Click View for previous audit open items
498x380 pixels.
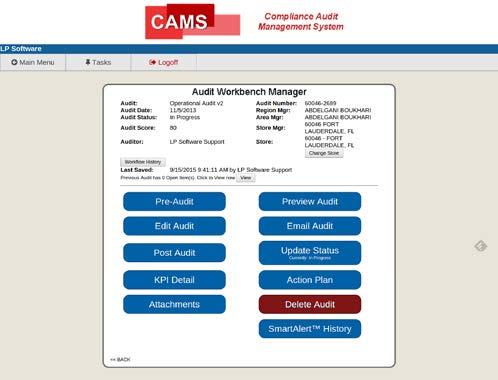246,178
